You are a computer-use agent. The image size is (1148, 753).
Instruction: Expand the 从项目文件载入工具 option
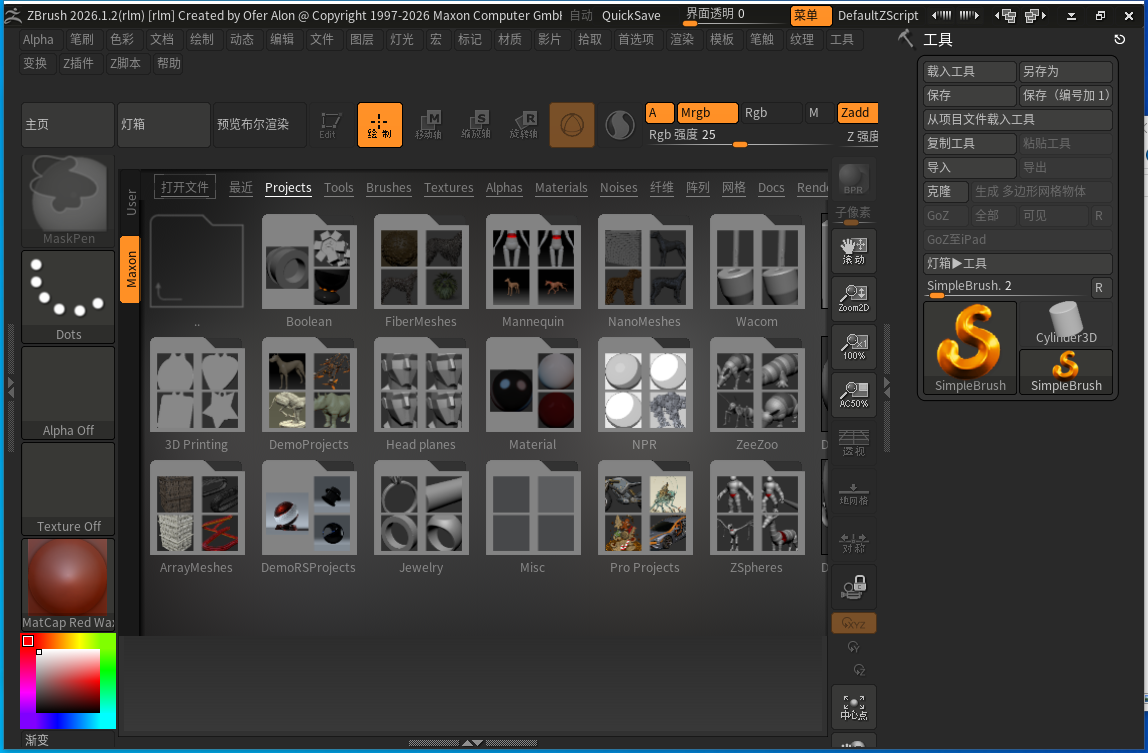click(1017, 119)
